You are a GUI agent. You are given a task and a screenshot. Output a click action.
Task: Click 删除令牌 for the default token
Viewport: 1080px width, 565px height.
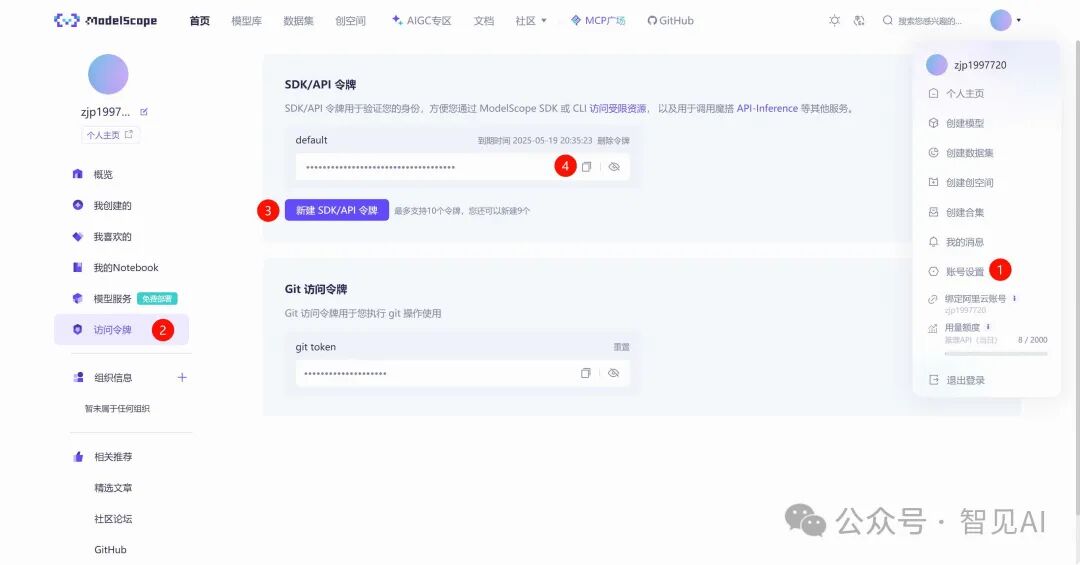(x=613, y=141)
